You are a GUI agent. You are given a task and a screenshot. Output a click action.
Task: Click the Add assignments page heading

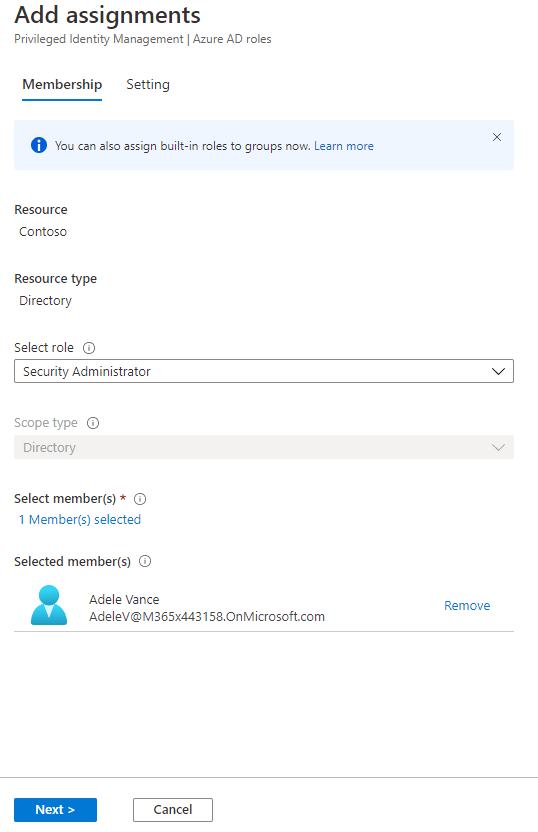[x=108, y=15]
